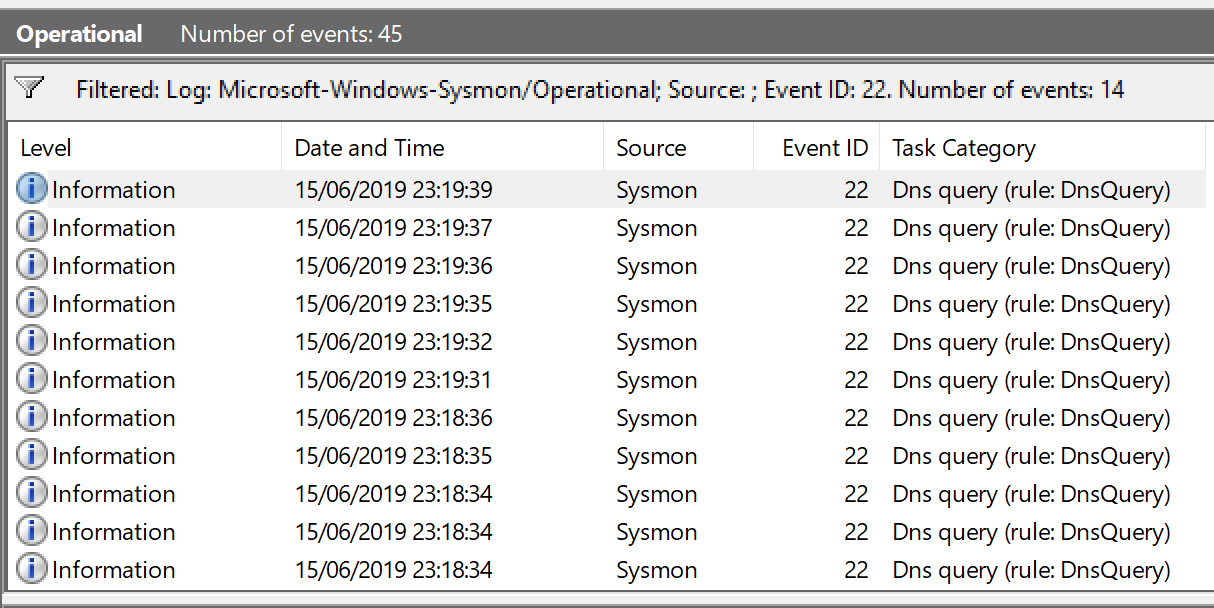Viewport: 1214px width, 608px height.
Task: Click the filter funnel icon
Action: [x=29, y=88]
